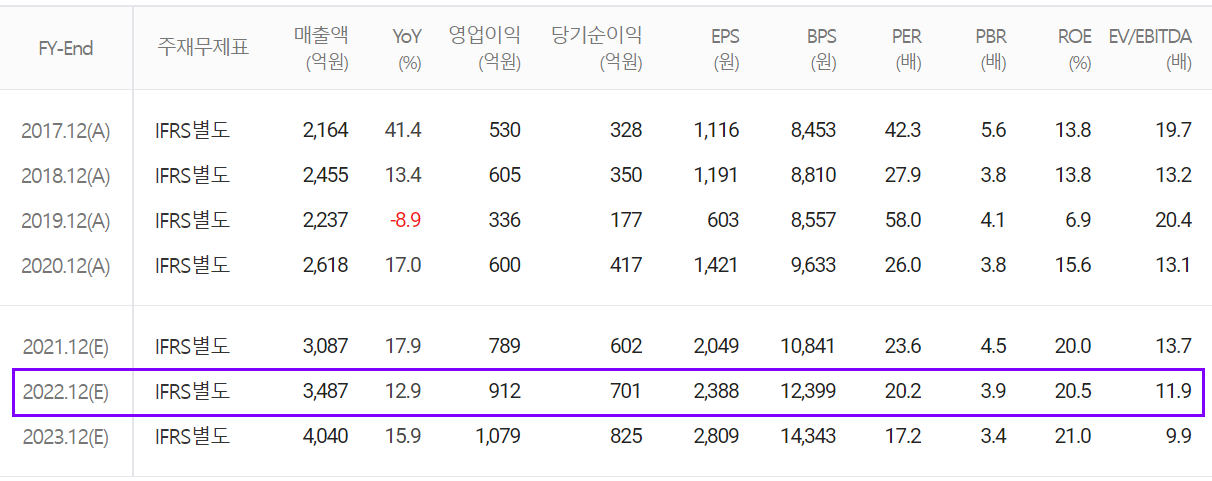Click PBR value 5.6
The image size is (1212, 481).
[994, 130]
